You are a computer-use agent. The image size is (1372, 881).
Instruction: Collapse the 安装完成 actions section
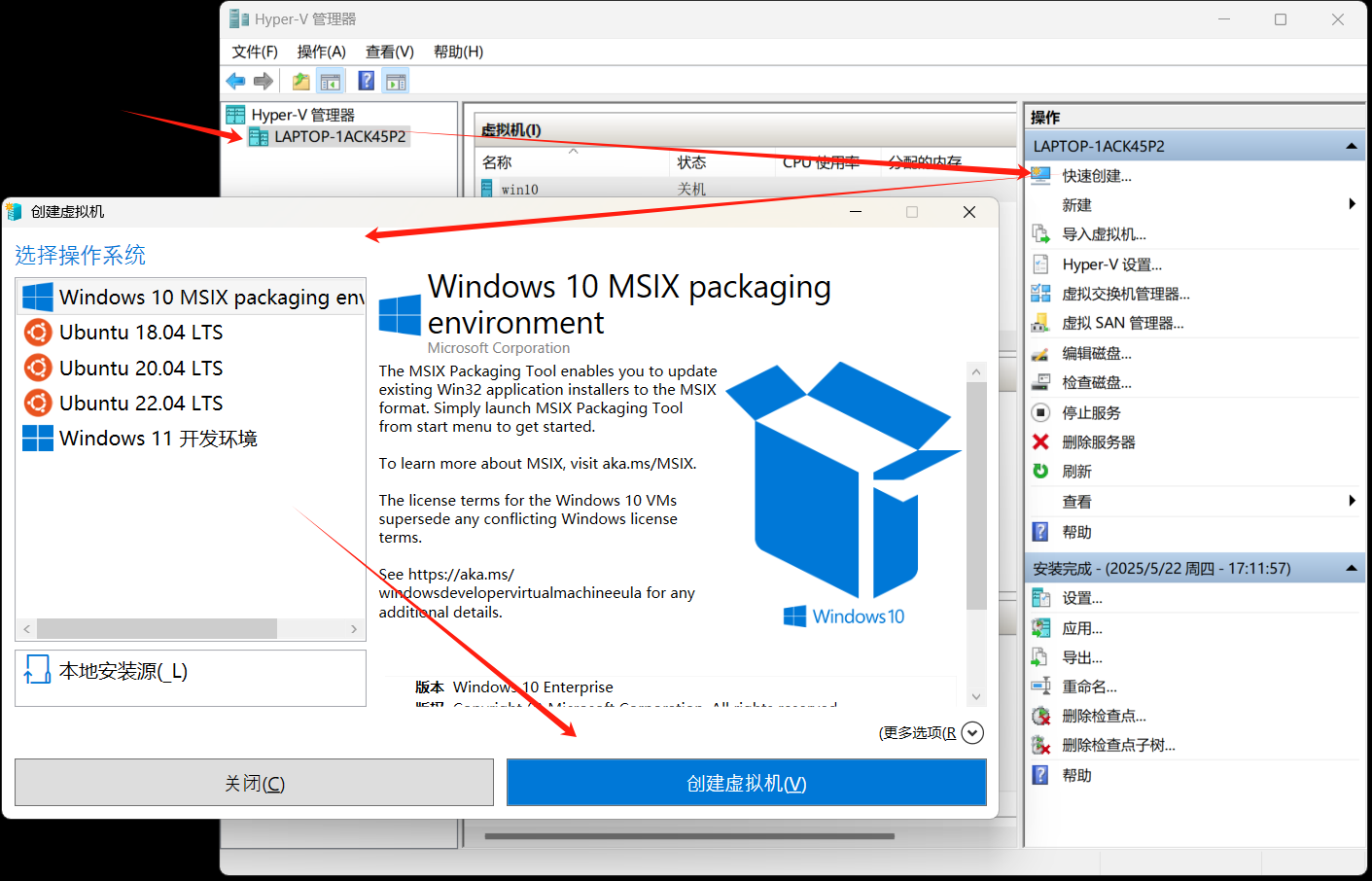[x=1352, y=568]
